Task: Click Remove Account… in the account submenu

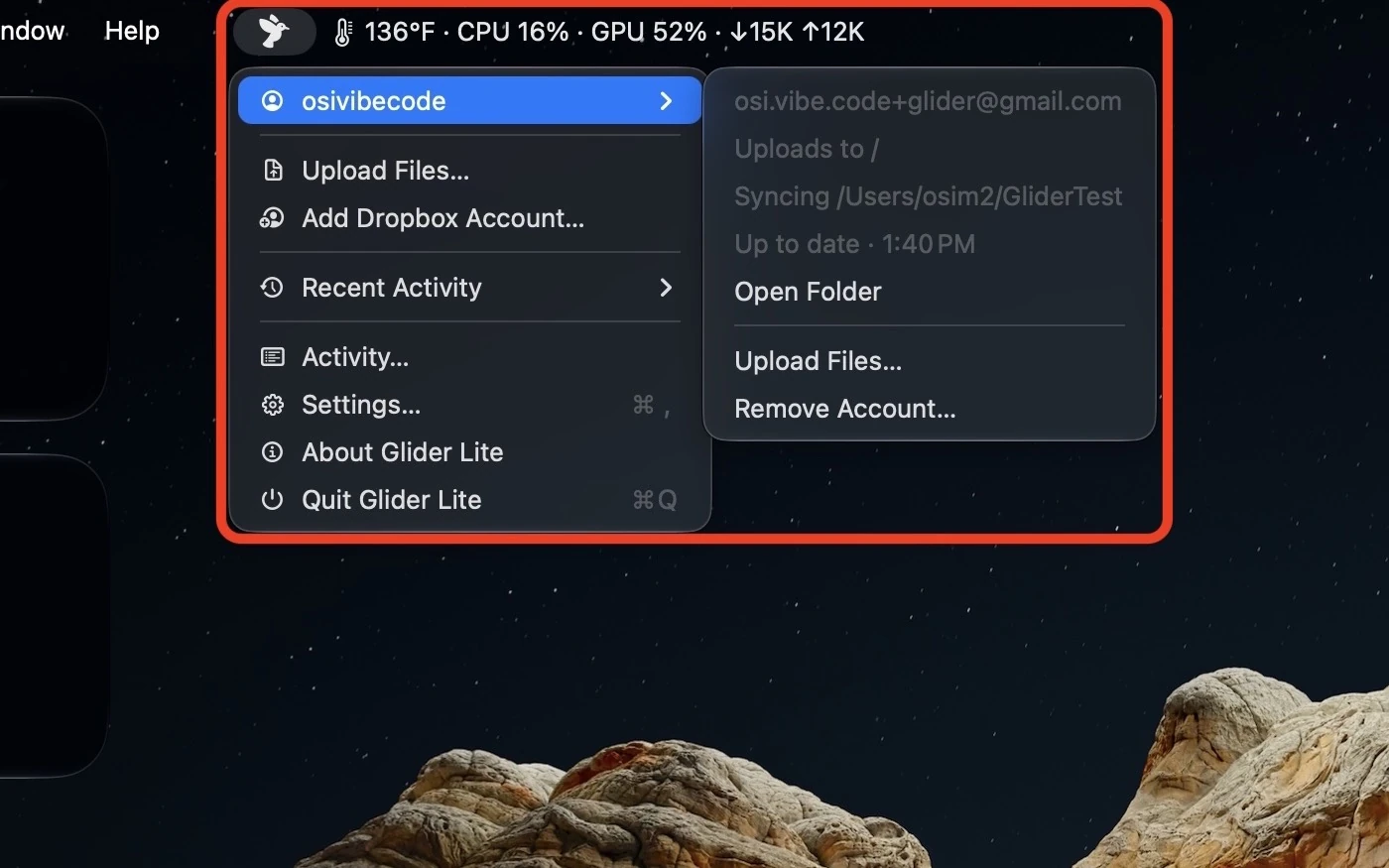Action: pyautogui.click(x=930, y=409)
